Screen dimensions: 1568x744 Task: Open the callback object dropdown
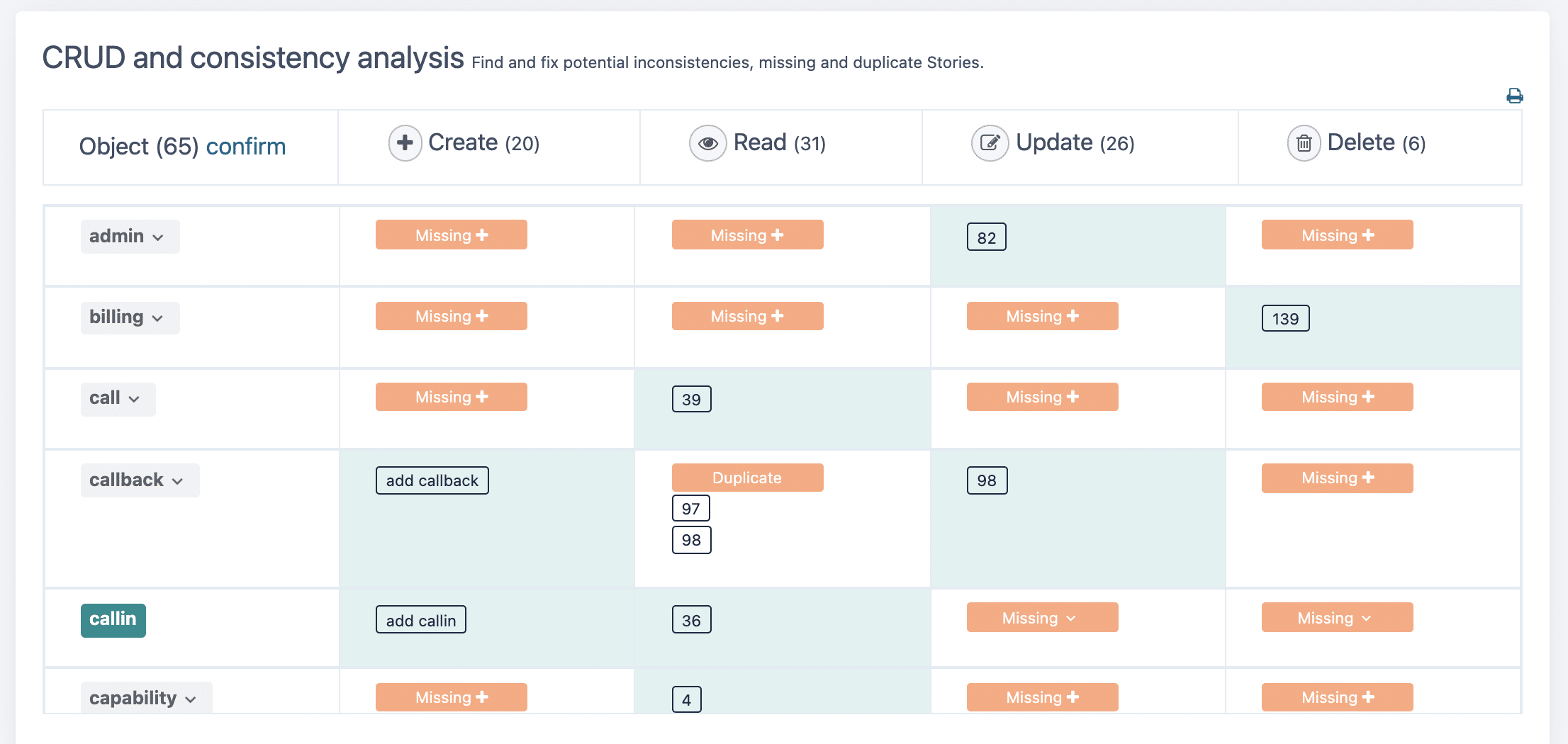pyautogui.click(x=140, y=480)
